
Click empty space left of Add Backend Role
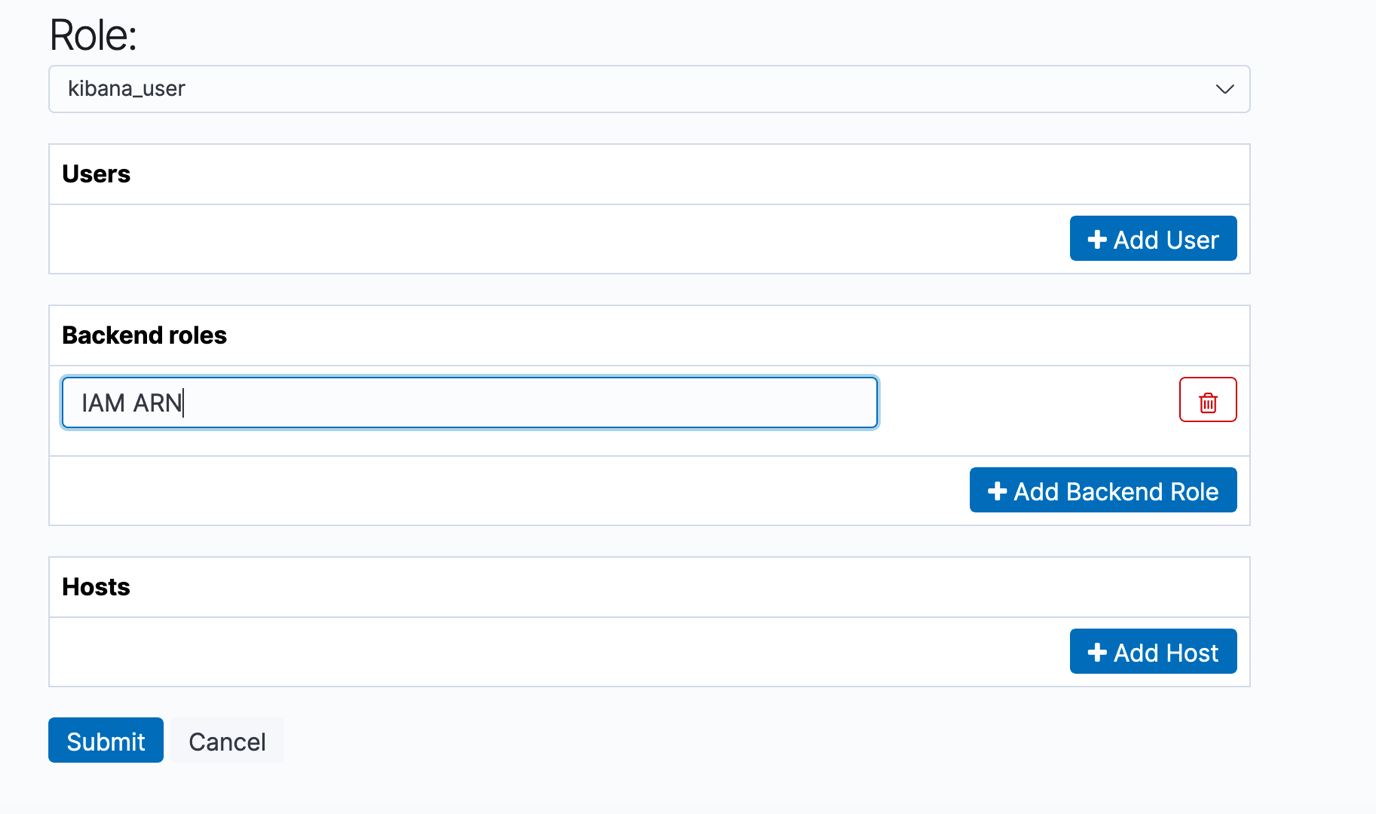coord(510,491)
